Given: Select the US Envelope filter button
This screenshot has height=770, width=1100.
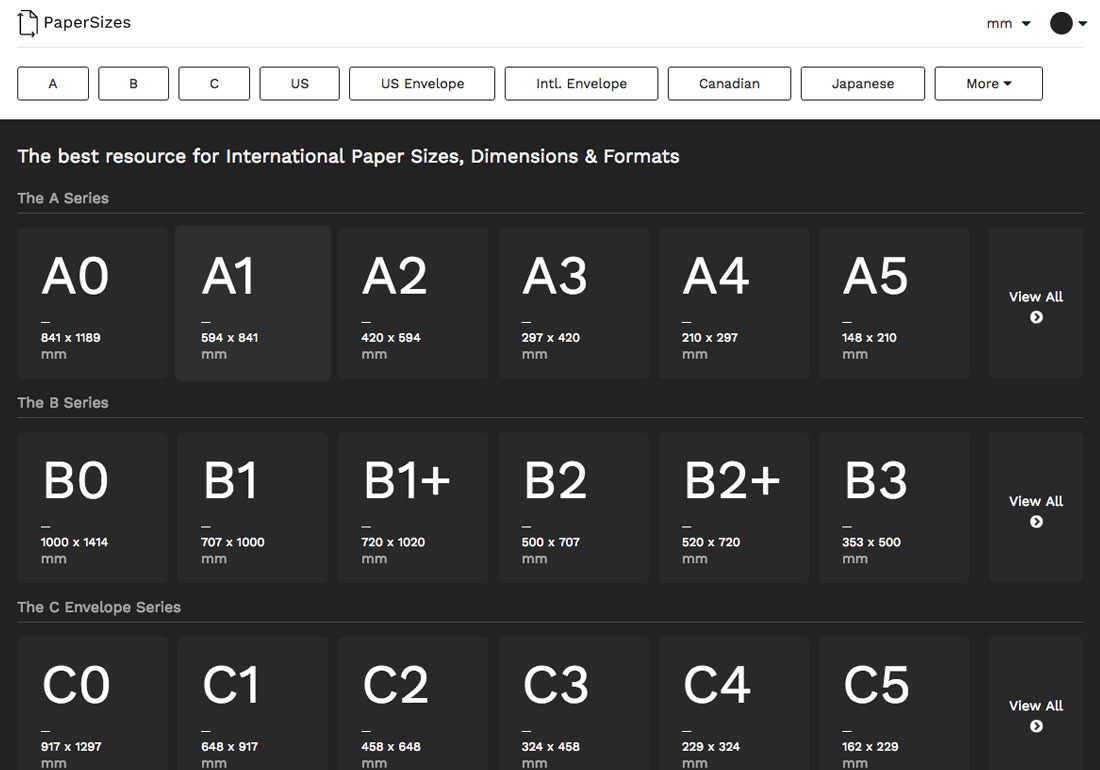Looking at the screenshot, I should click(x=421, y=83).
